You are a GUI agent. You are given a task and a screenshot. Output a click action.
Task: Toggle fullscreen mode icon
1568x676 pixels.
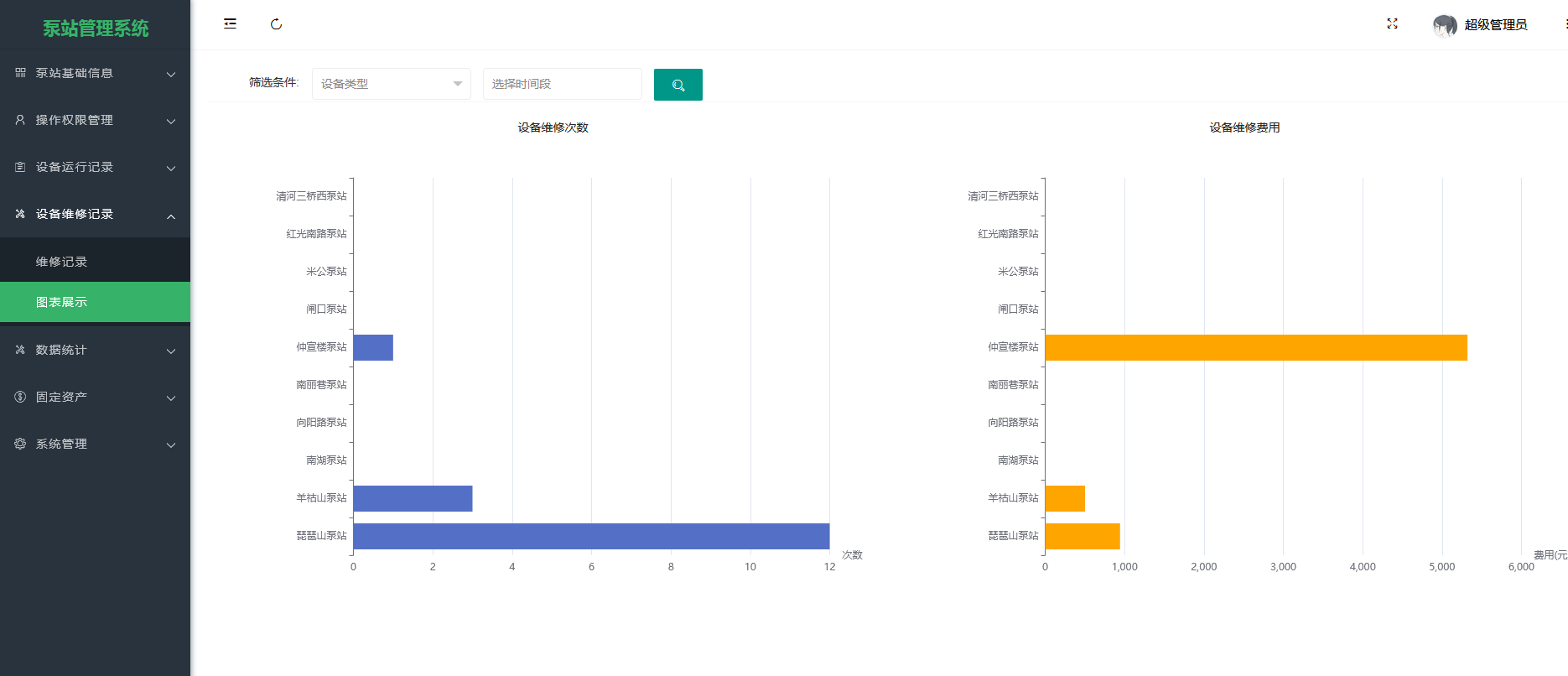[x=1392, y=23]
